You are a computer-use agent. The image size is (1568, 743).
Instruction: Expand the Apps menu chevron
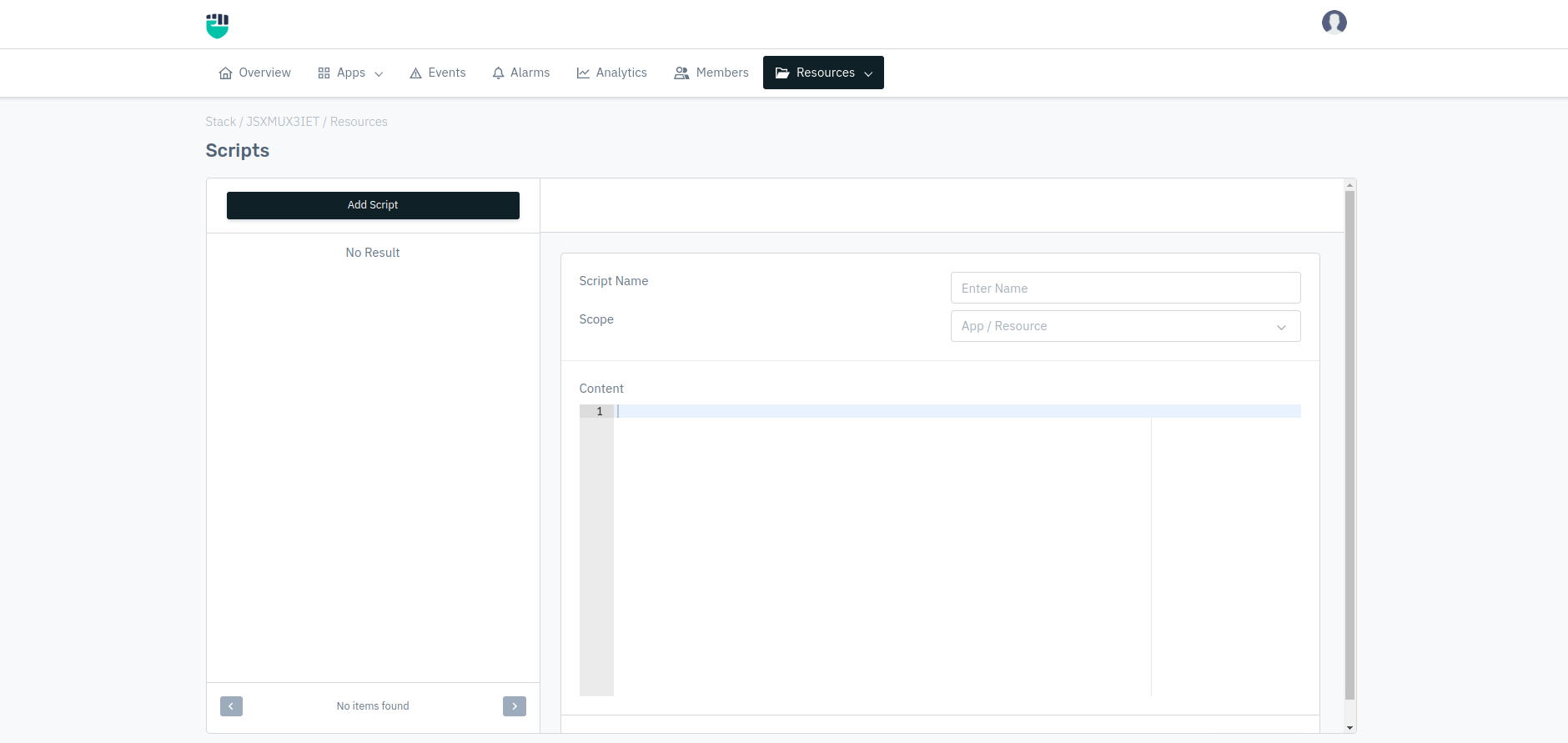point(379,74)
